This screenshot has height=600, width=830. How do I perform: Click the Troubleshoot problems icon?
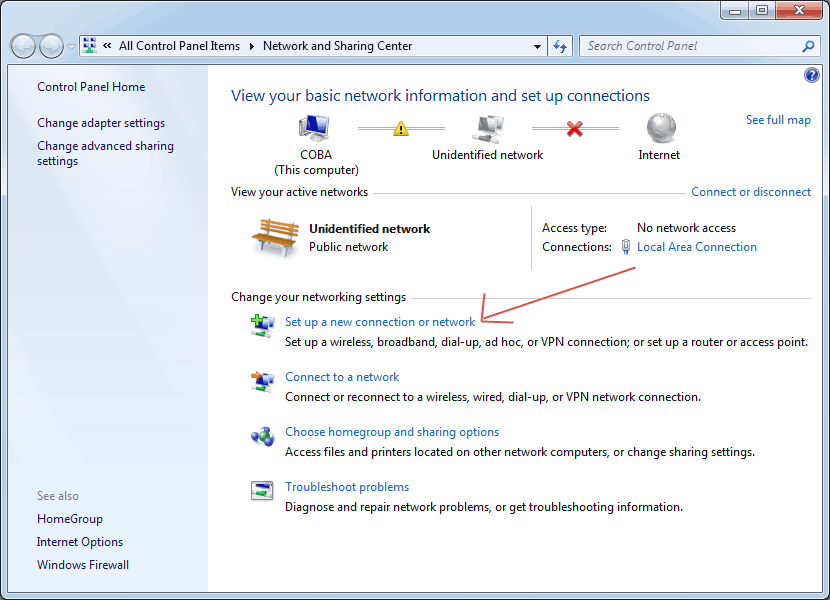pyautogui.click(x=262, y=491)
